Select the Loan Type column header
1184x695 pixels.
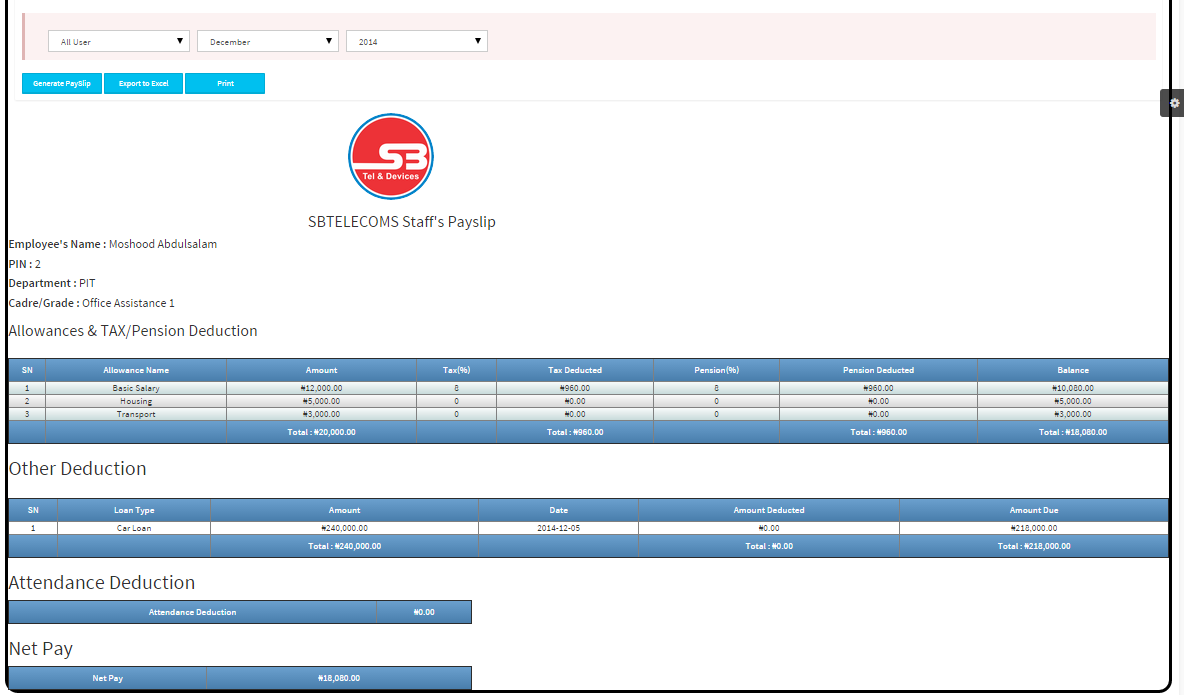pos(134,510)
